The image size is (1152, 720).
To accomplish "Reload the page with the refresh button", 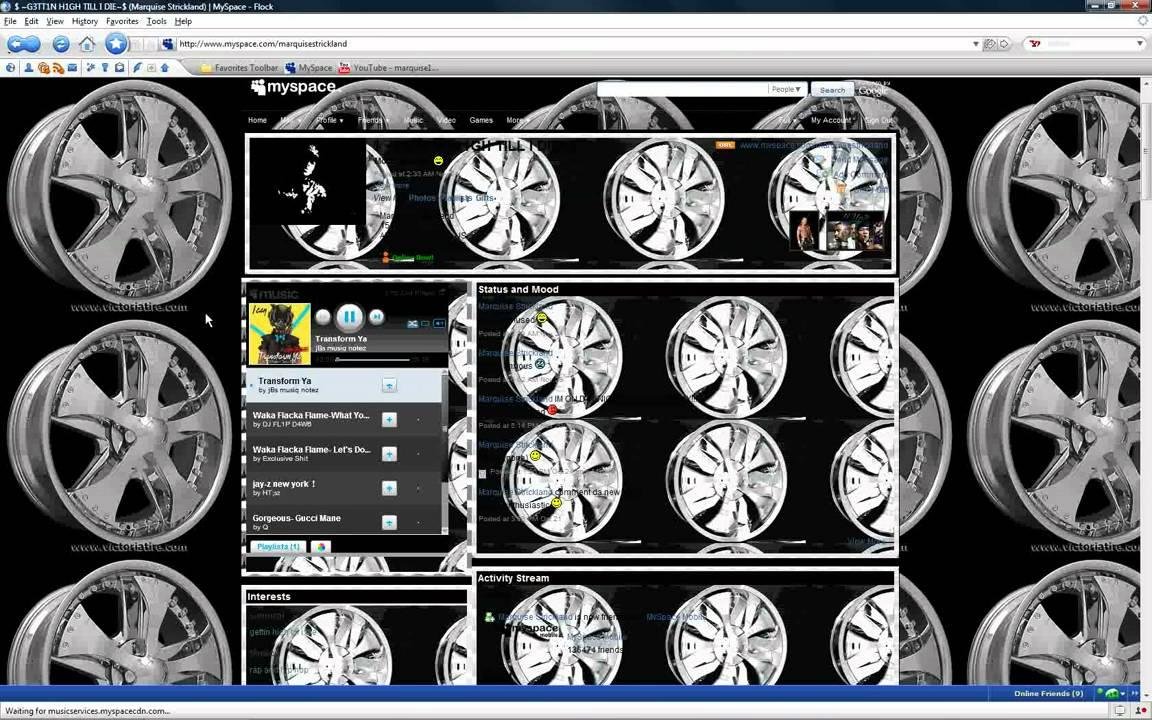I will coord(61,44).
